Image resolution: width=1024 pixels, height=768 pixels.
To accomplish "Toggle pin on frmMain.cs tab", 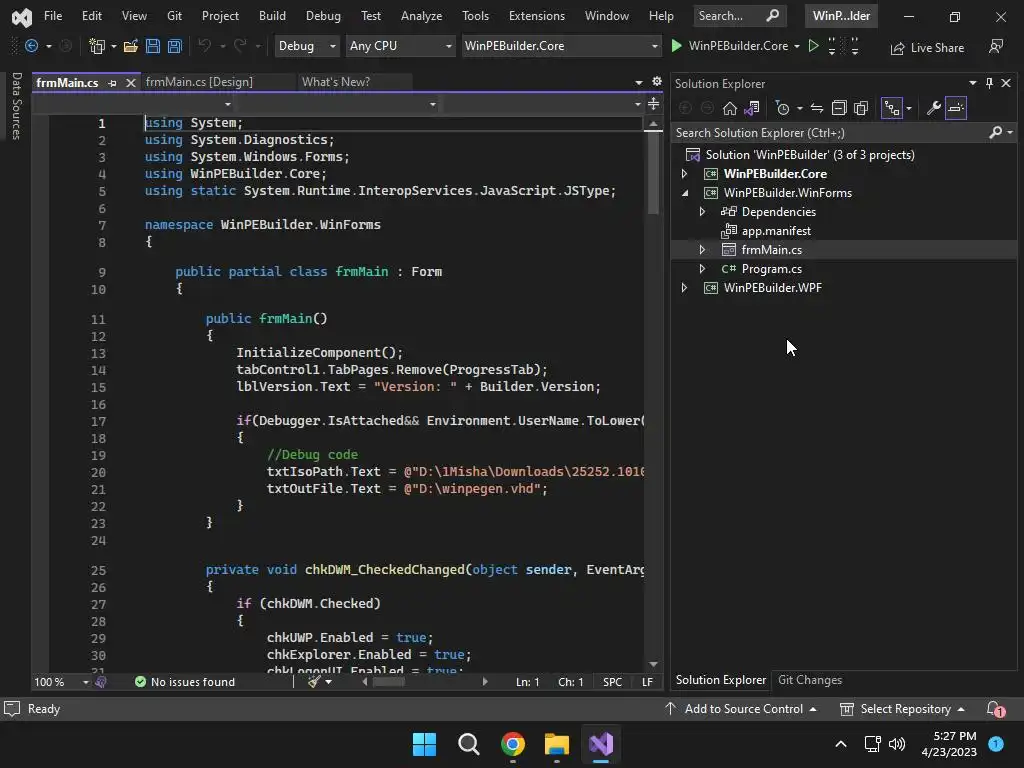I will pos(112,83).
